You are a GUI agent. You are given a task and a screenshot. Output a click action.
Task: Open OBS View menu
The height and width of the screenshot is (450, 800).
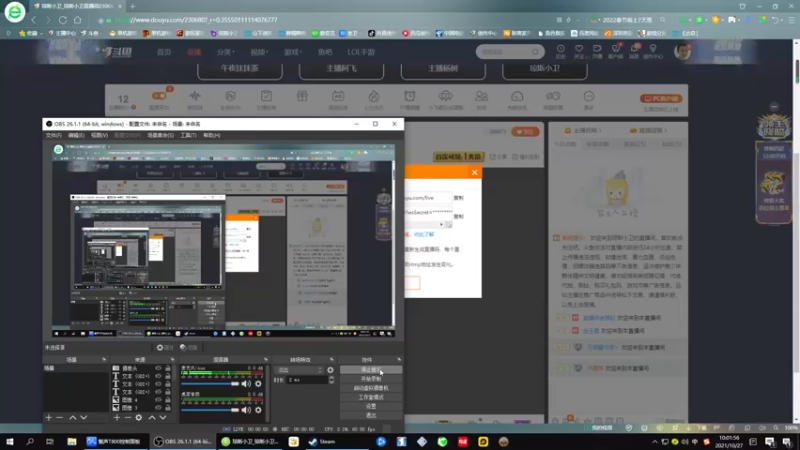99,135
